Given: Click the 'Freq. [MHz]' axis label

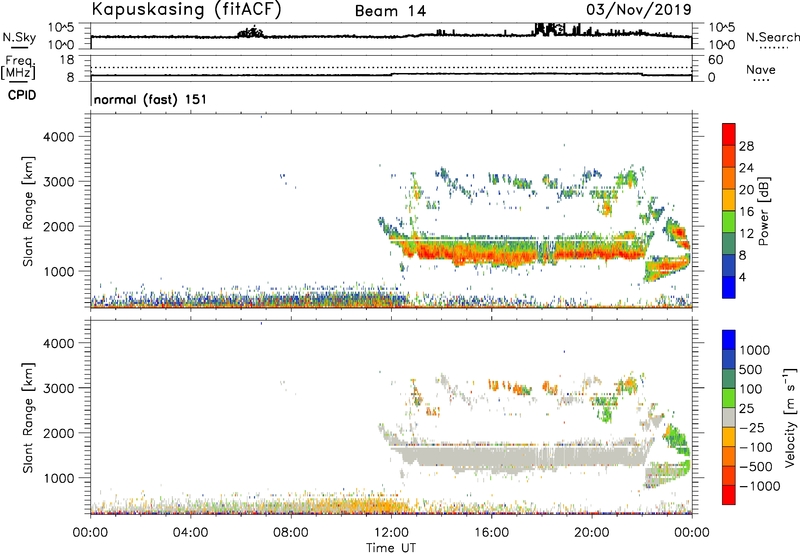Looking at the screenshot, I should [19, 67].
